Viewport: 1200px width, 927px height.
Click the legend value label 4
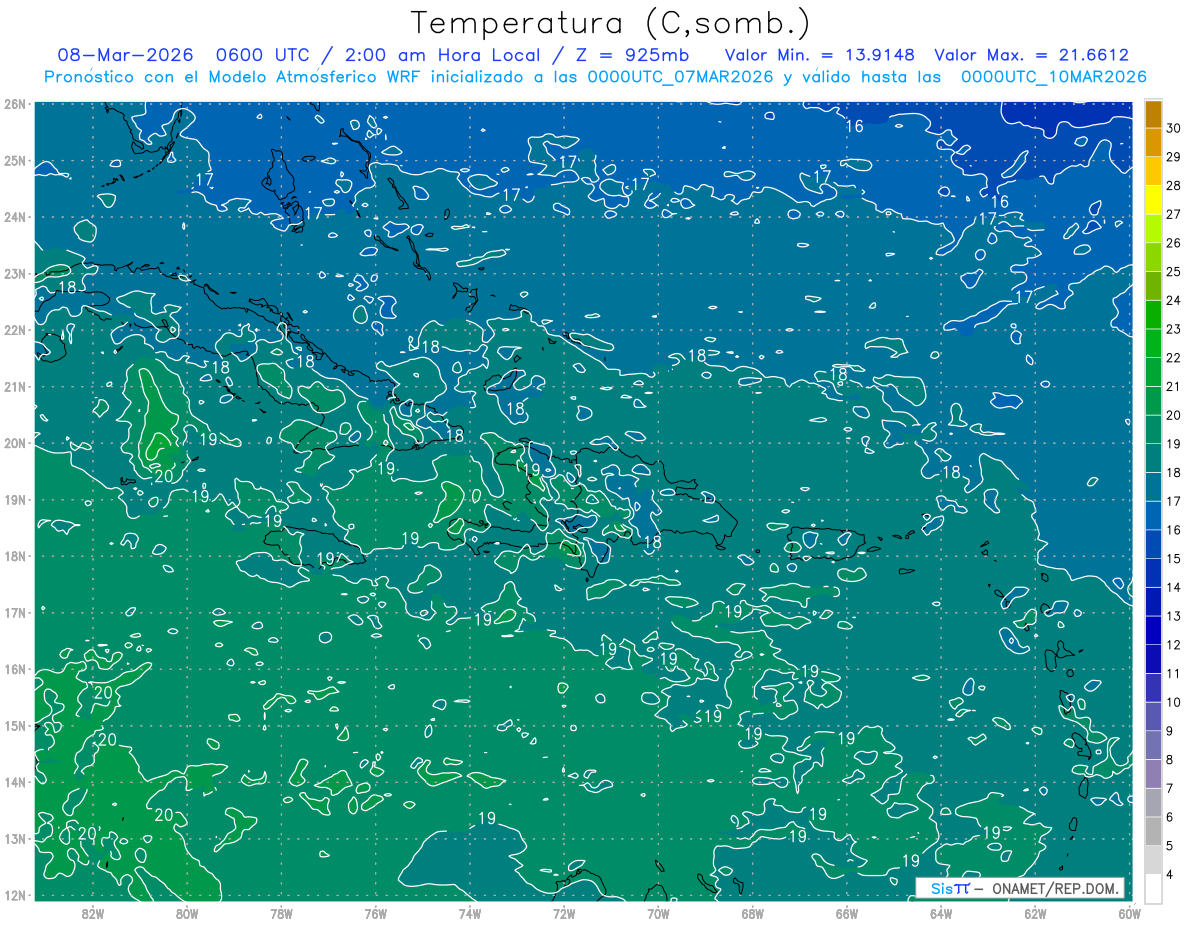1171,874
